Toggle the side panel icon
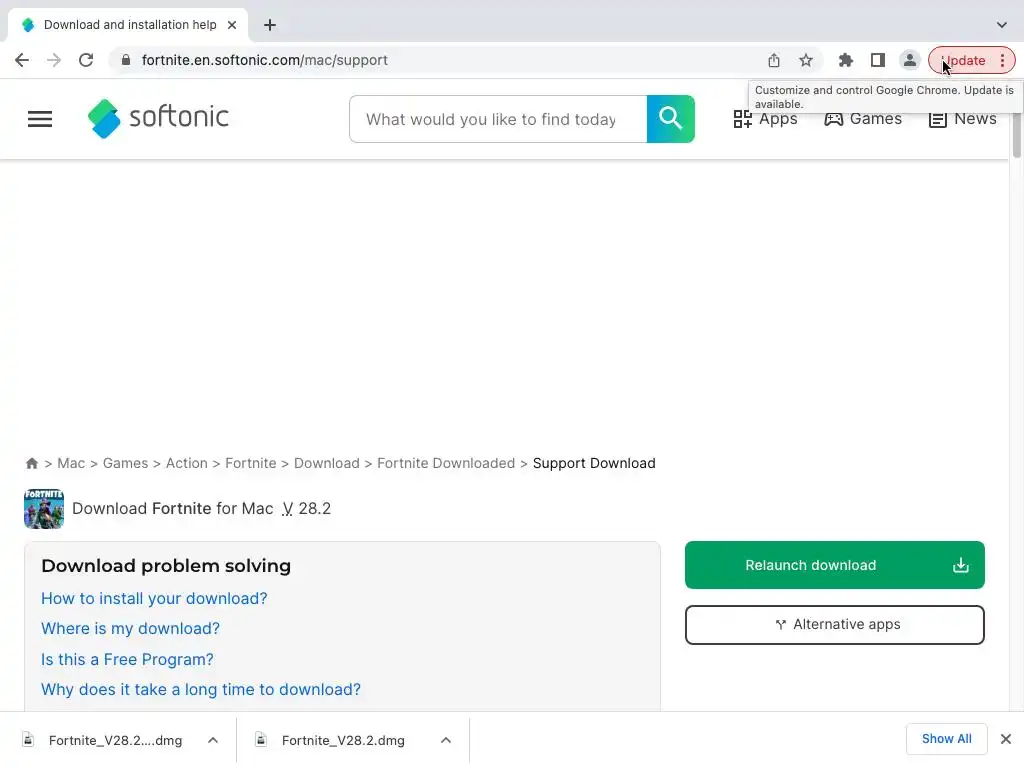Image resolution: width=1024 pixels, height=768 pixels. (878, 60)
